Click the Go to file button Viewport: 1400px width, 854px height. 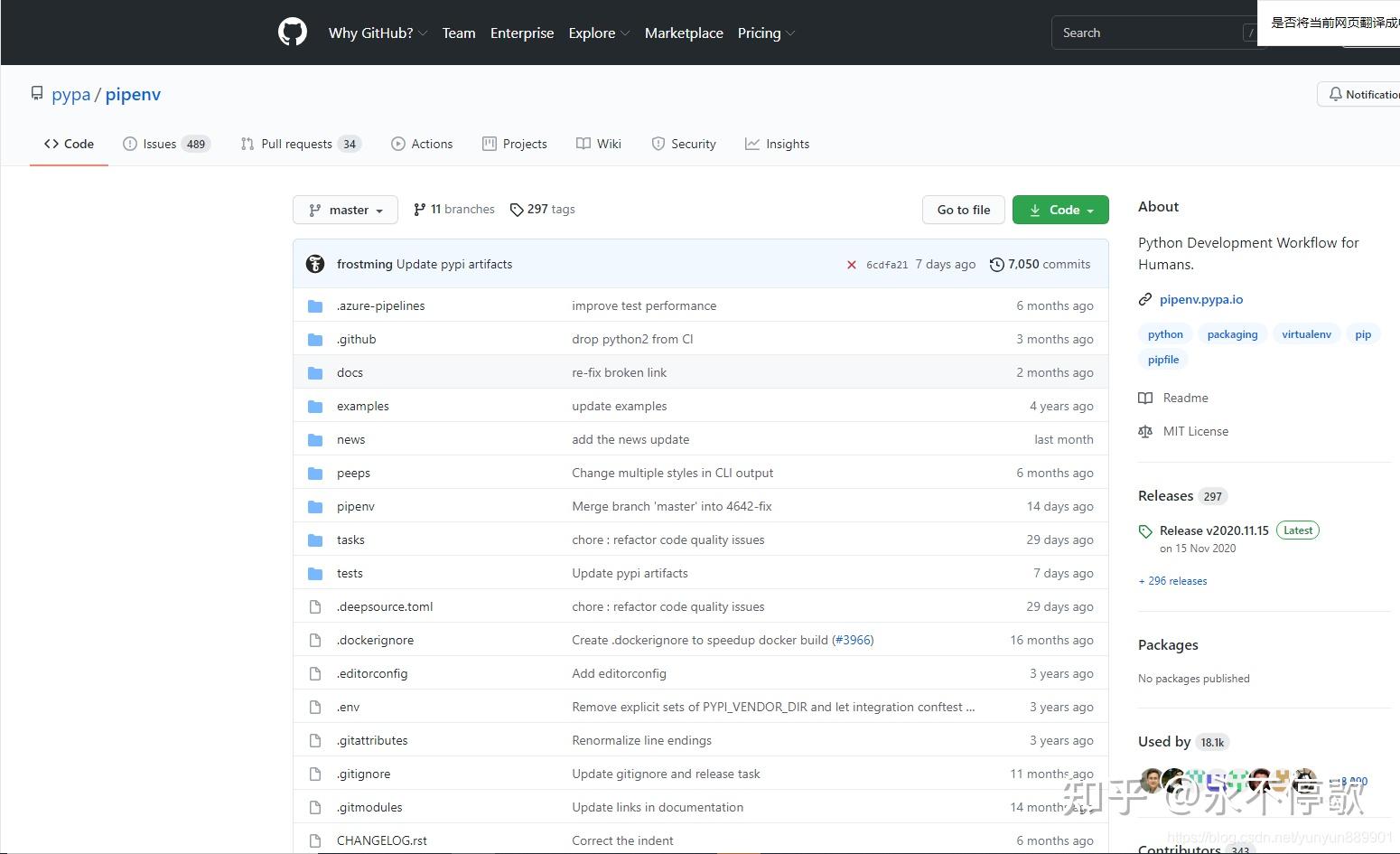point(964,210)
